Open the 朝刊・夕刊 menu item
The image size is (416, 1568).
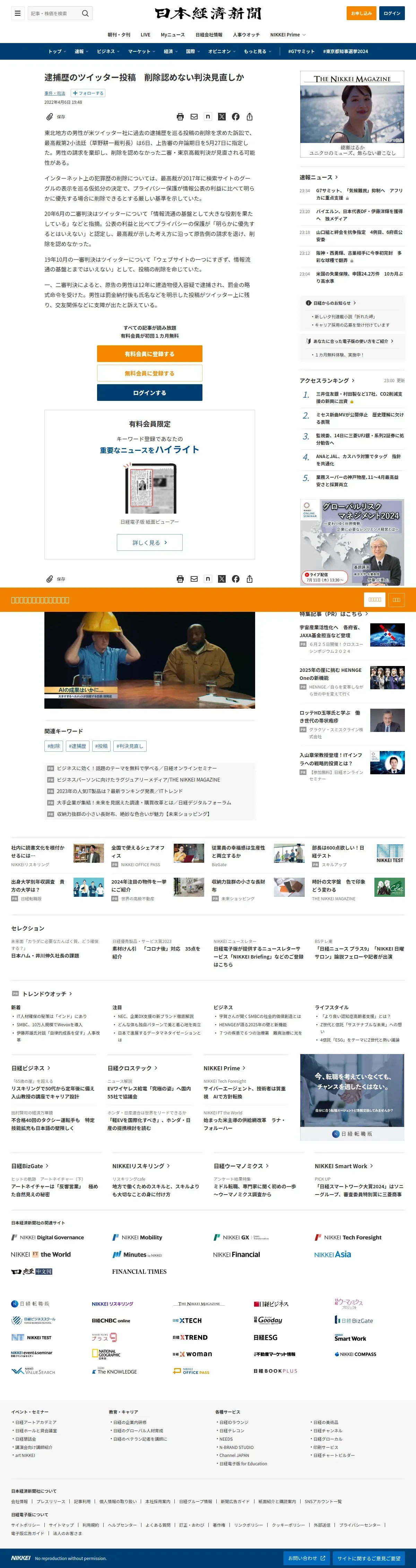[119, 35]
